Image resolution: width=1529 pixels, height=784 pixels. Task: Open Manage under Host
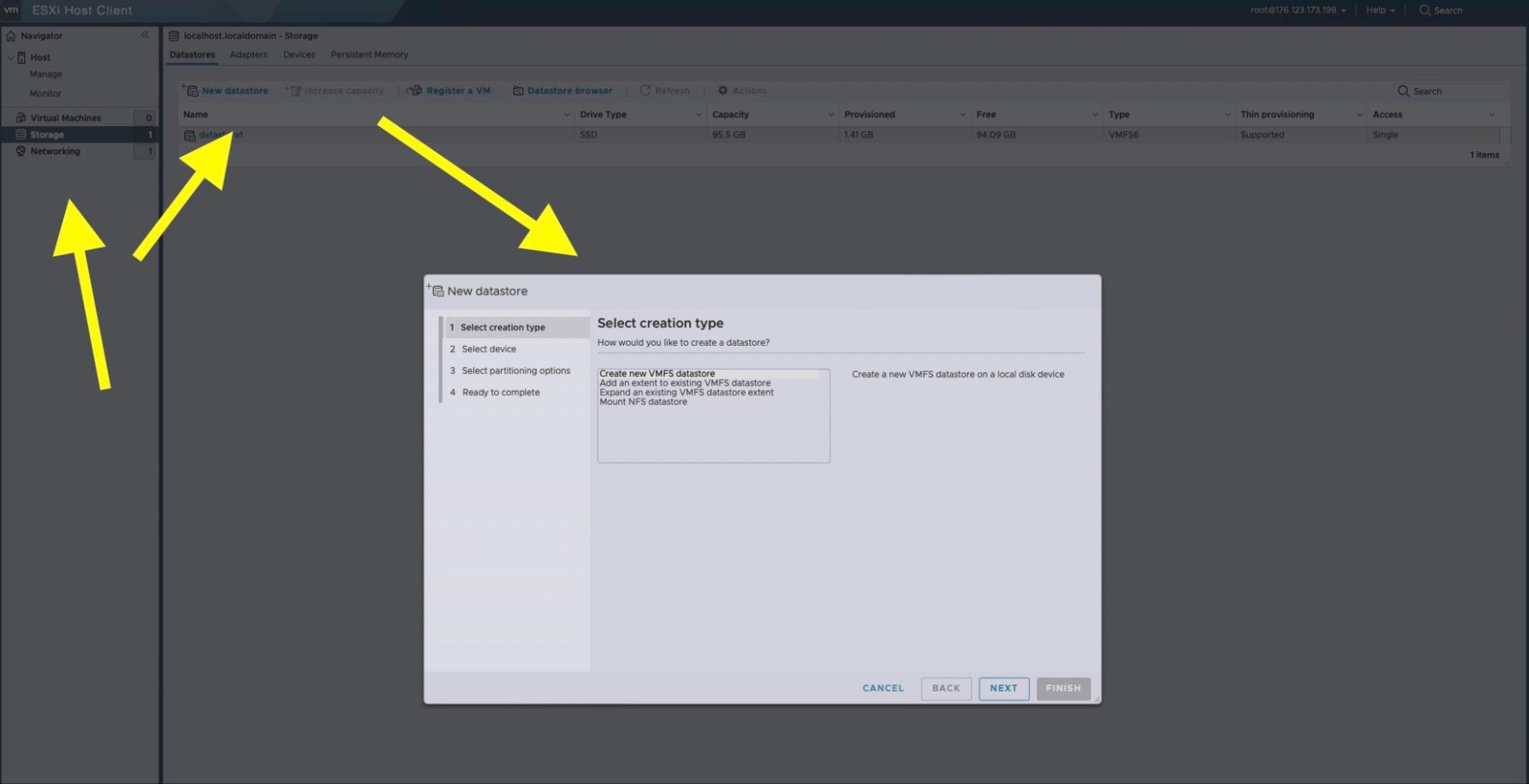(x=46, y=74)
